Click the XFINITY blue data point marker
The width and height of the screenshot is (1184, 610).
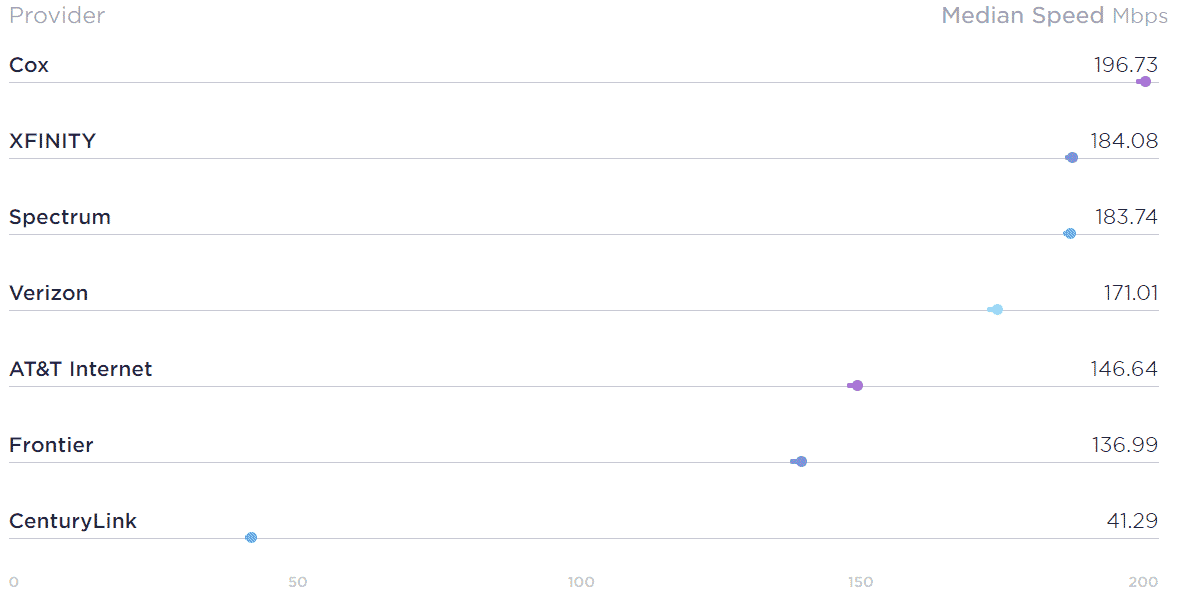point(1071,158)
